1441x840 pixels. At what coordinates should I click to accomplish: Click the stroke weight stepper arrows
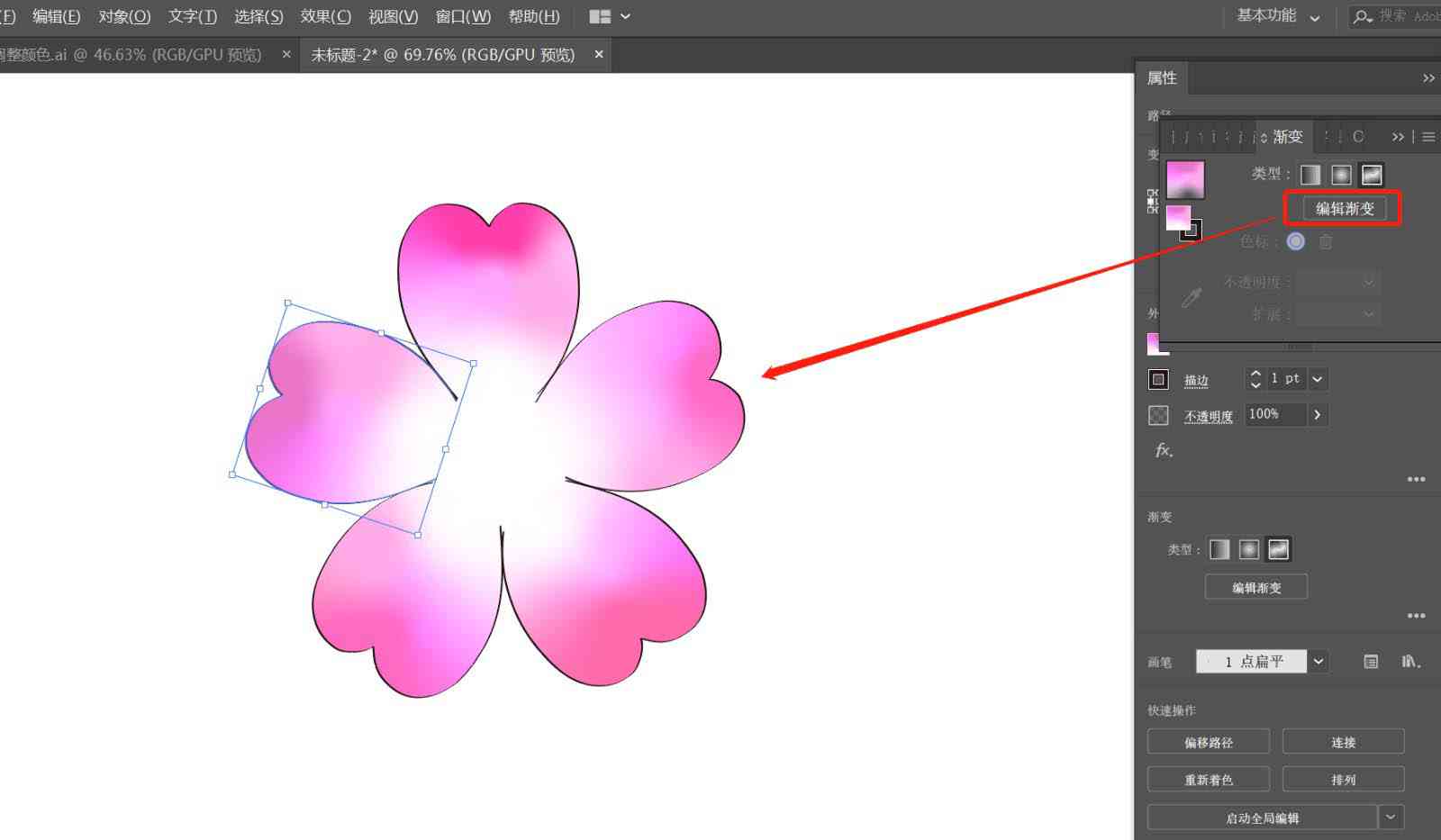click(x=1255, y=379)
